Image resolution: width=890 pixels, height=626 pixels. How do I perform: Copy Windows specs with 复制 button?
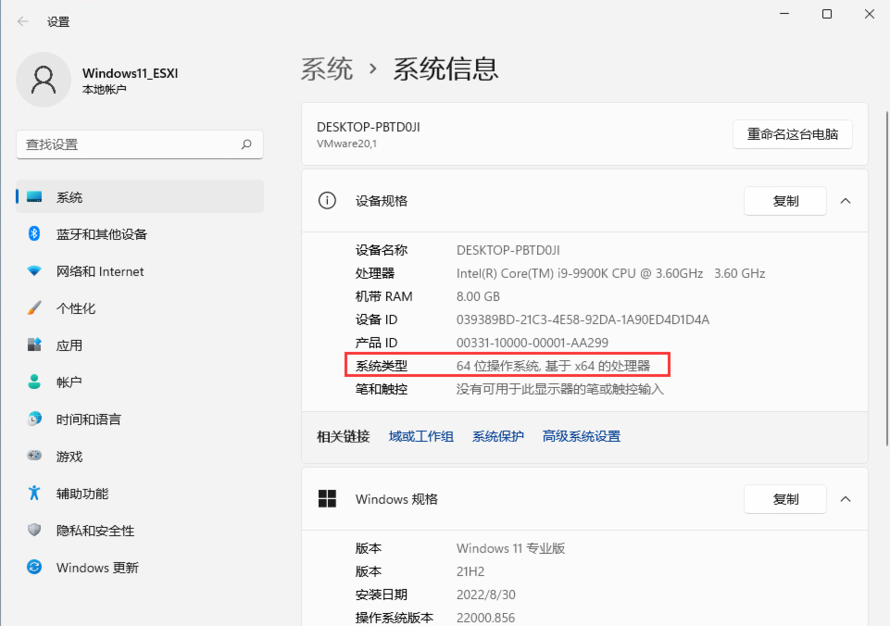coord(785,499)
